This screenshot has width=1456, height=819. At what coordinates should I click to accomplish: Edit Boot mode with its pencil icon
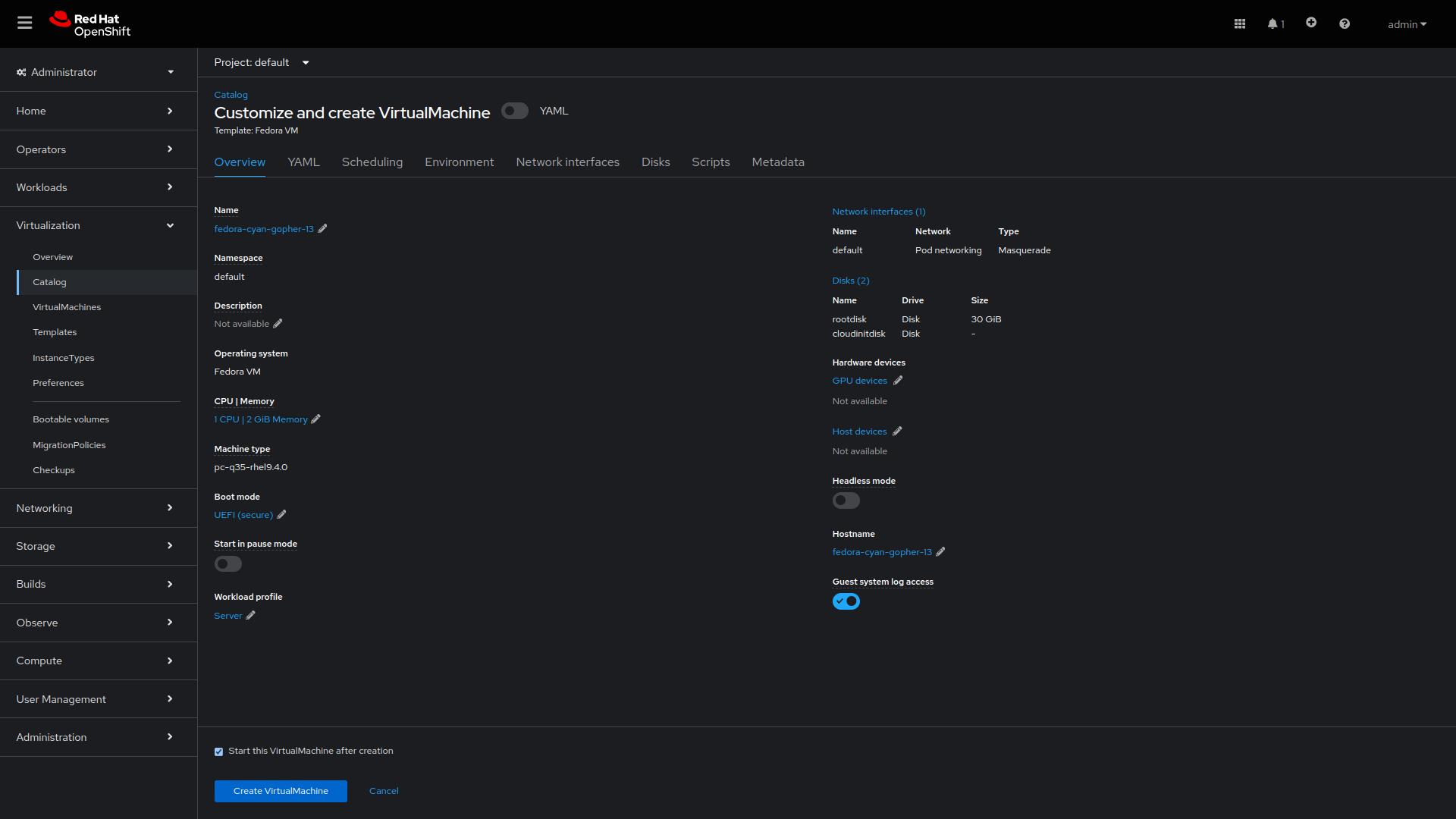point(281,515)
